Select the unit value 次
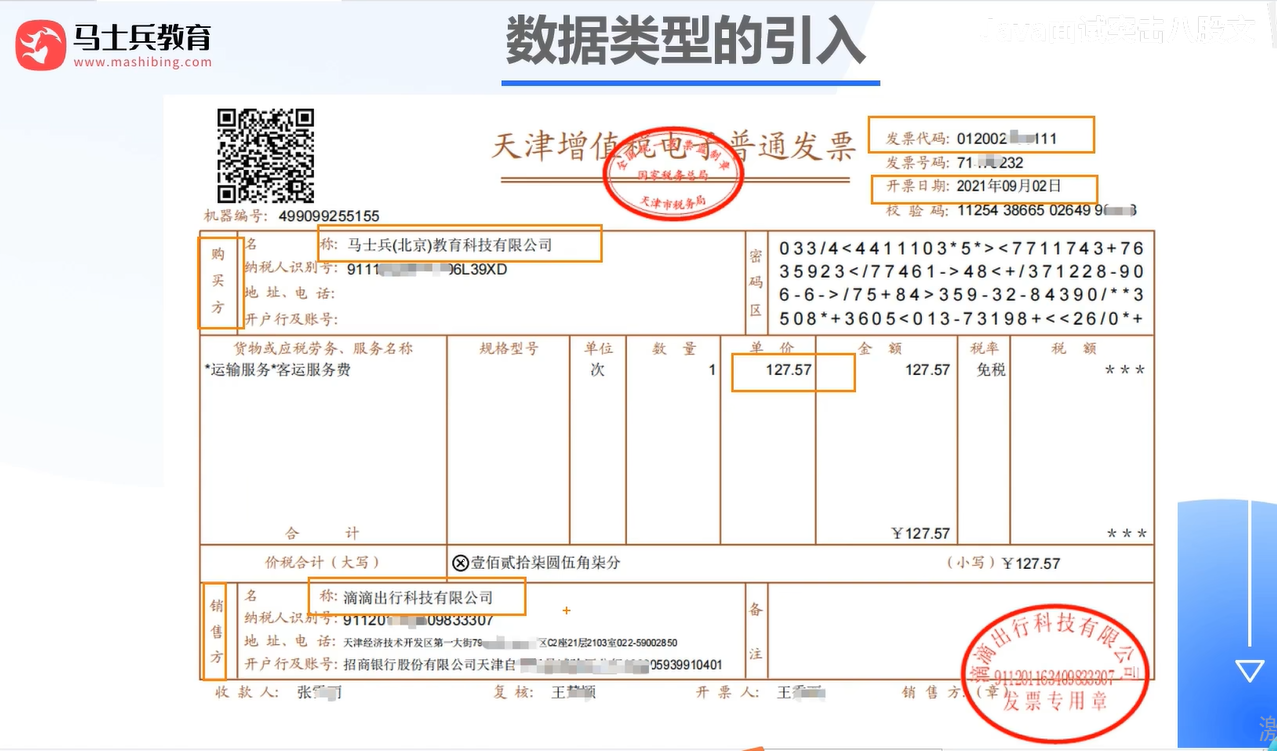The height and width of the screenshot is (751, 1277). tap(598, 370)
